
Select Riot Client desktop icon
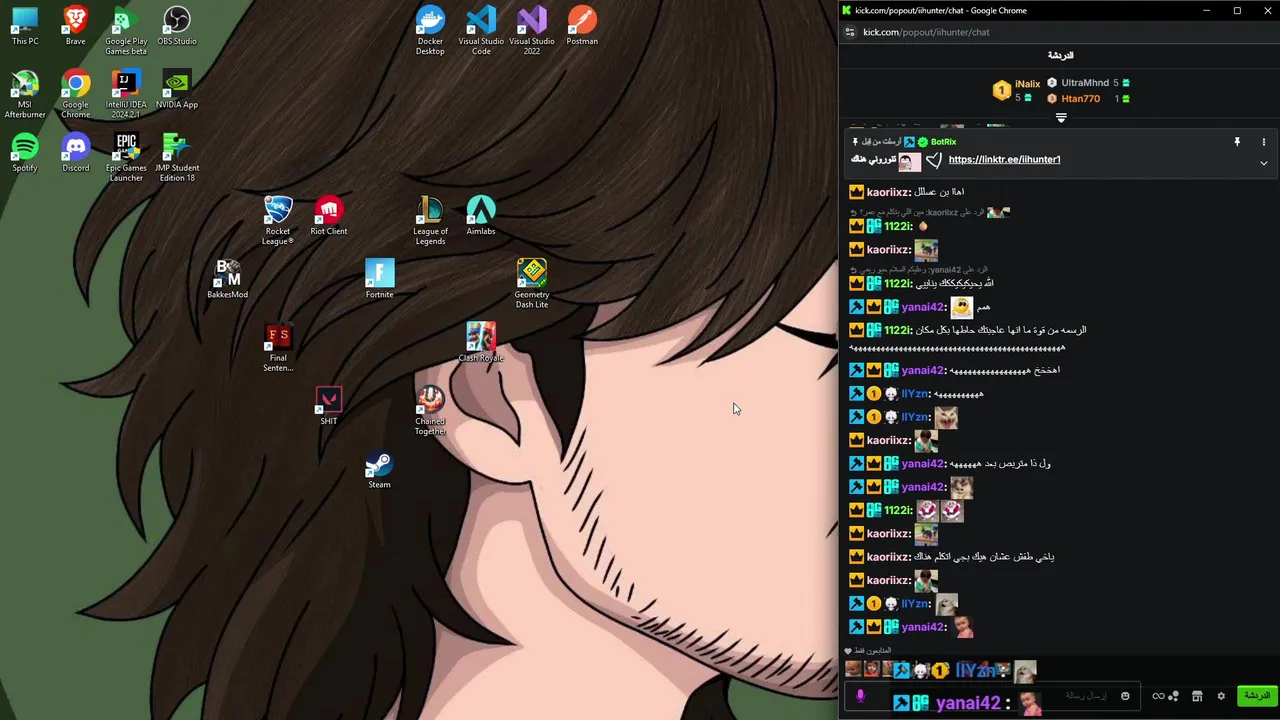coord(329,215)
